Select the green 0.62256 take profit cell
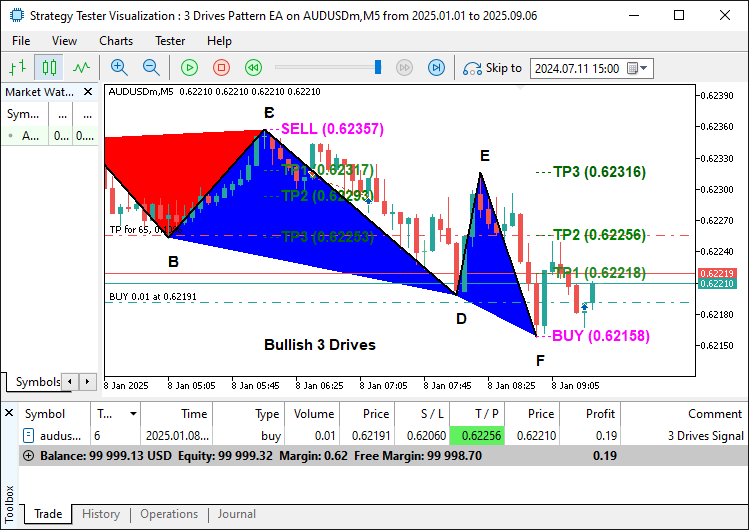749x530 pixels. point(477,435)
